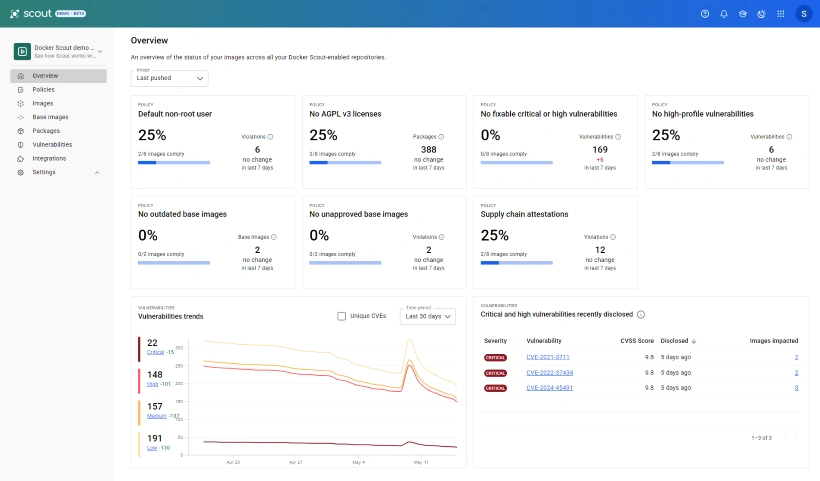Click the Vulnerabilities shield icon in sidebar

(x=21, y=145)
